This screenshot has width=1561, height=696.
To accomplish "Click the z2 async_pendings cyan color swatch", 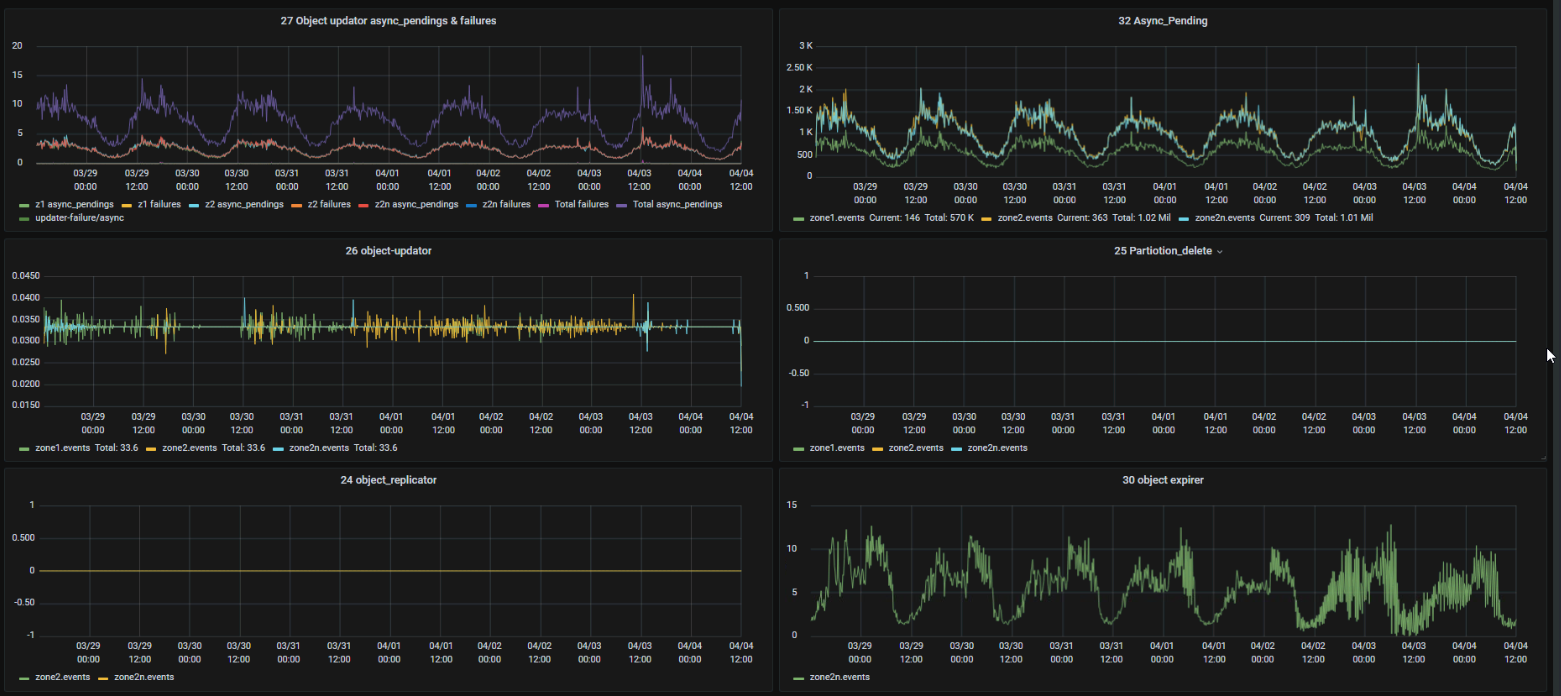I will tap(195, 204).
